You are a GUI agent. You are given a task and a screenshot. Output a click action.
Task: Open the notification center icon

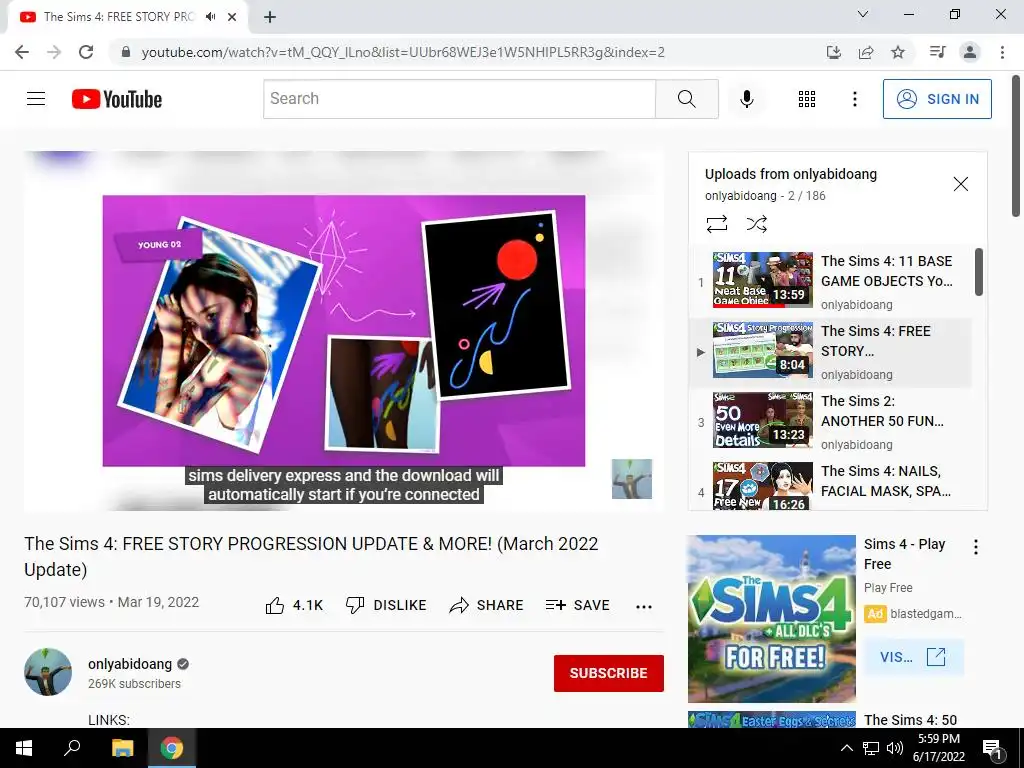993,748
